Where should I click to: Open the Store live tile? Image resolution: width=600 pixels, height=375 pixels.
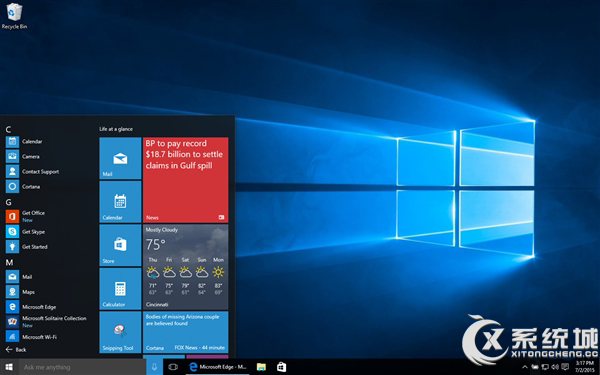[x=120, y=245]
